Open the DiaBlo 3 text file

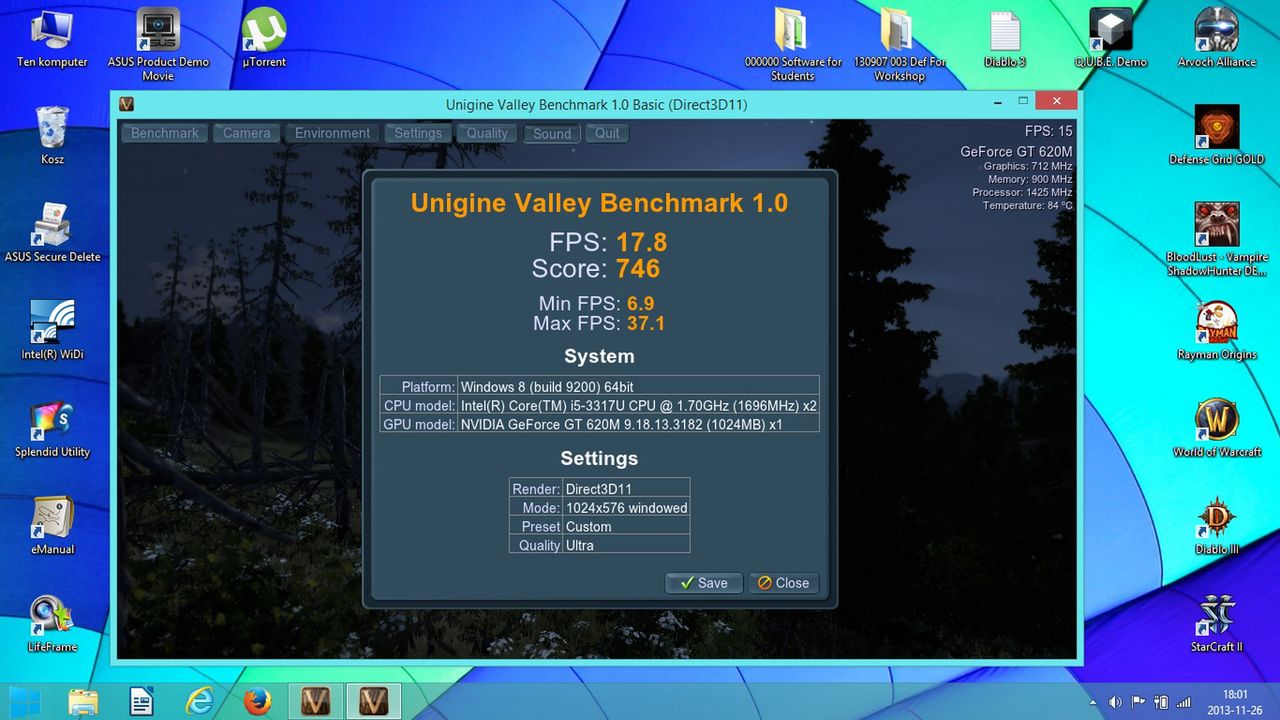coord(1005,38)
